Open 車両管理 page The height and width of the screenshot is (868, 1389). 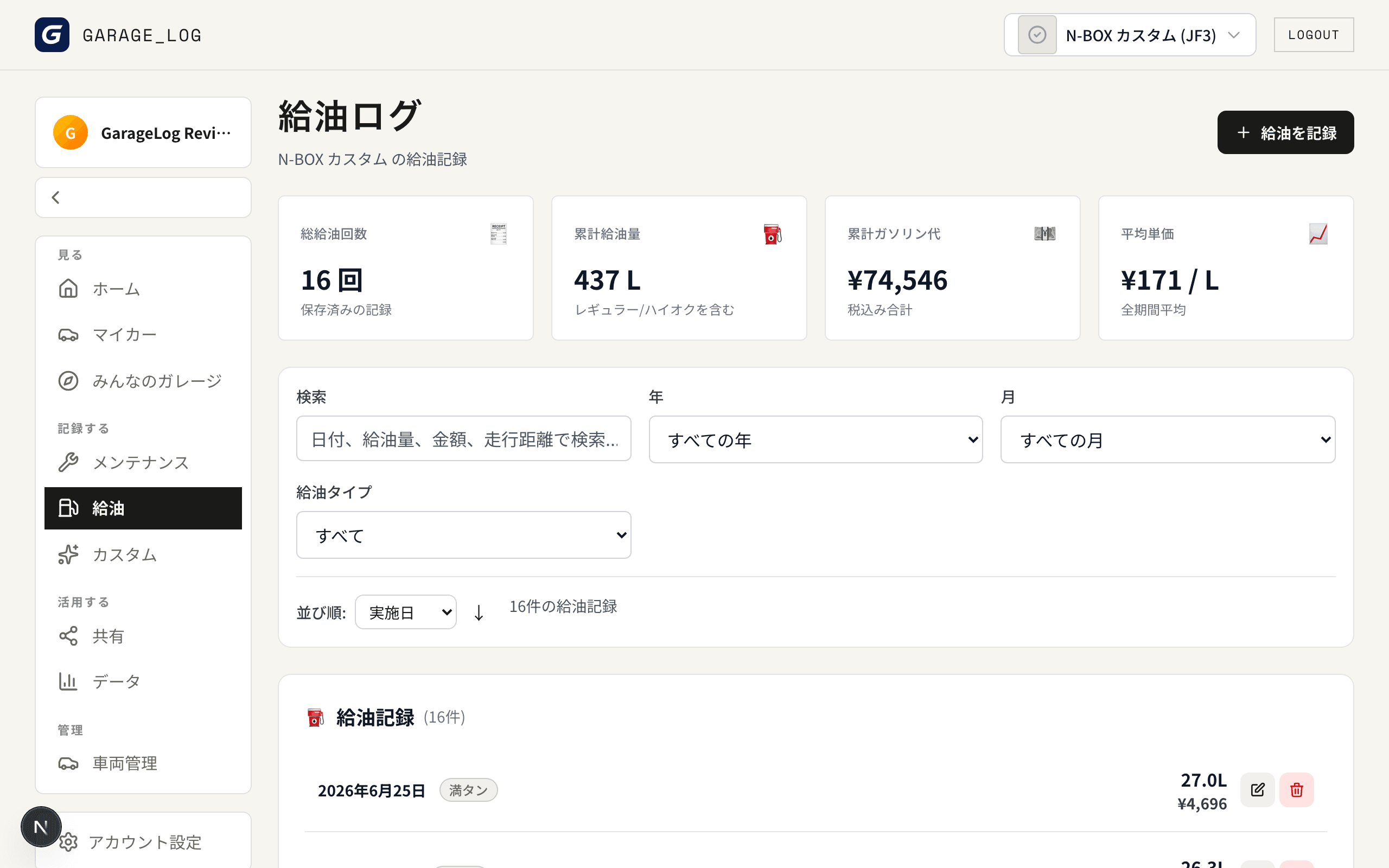(143, 763)
